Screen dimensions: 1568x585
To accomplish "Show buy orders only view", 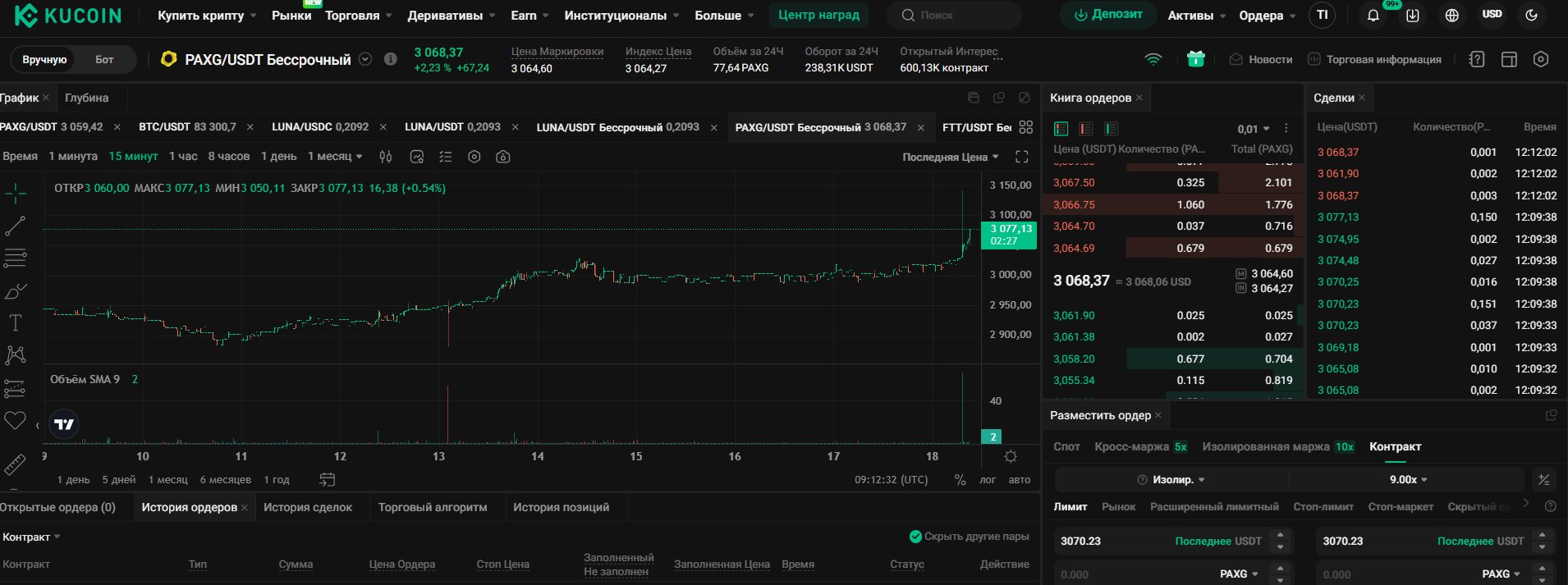I will click(1112, 129).
